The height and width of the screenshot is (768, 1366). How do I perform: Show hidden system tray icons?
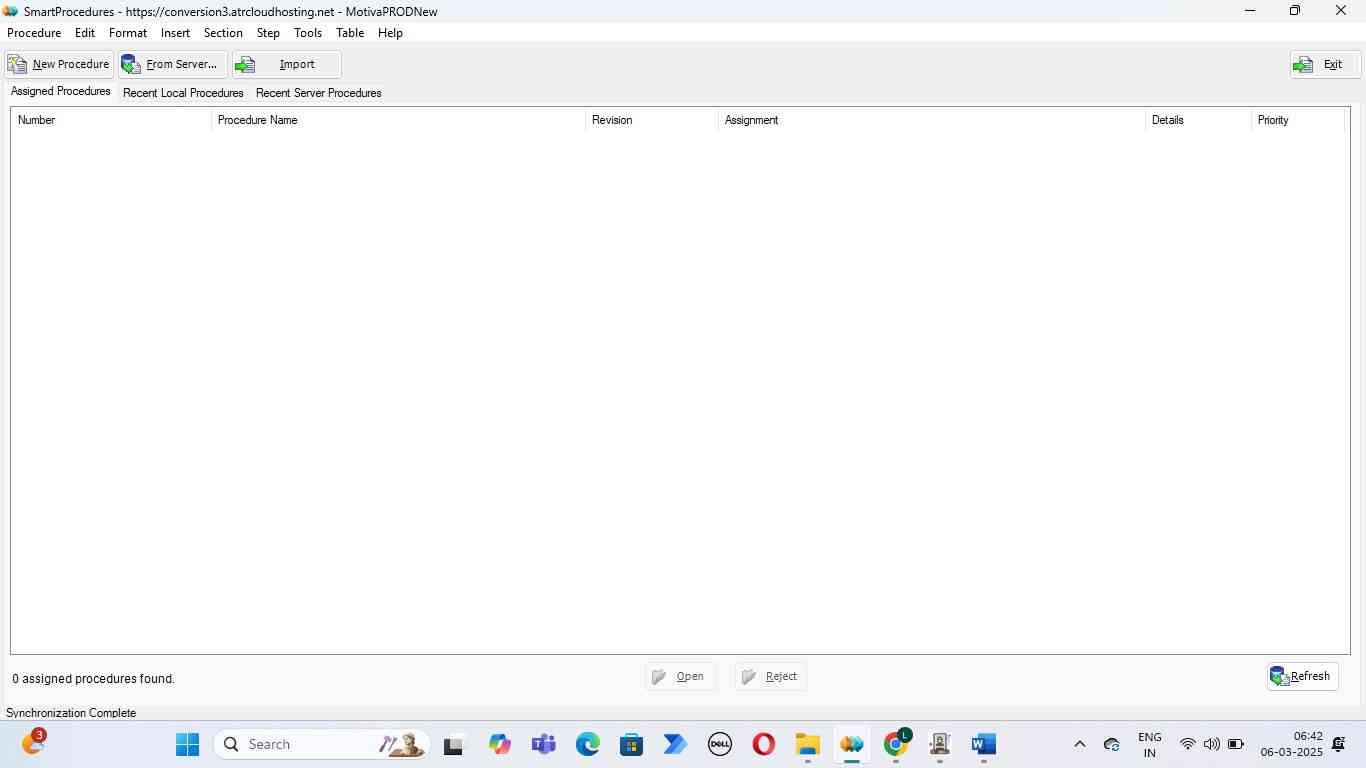(x=1079, y=744)
